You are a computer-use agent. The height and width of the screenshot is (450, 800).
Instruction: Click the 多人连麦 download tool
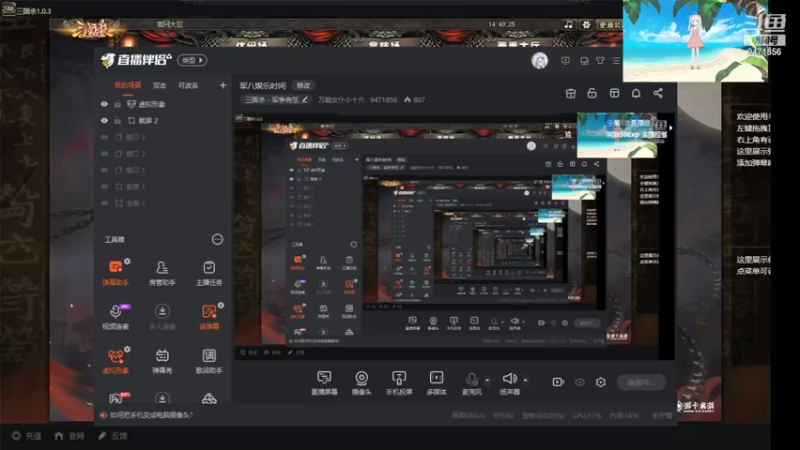[x=162, y=316]
